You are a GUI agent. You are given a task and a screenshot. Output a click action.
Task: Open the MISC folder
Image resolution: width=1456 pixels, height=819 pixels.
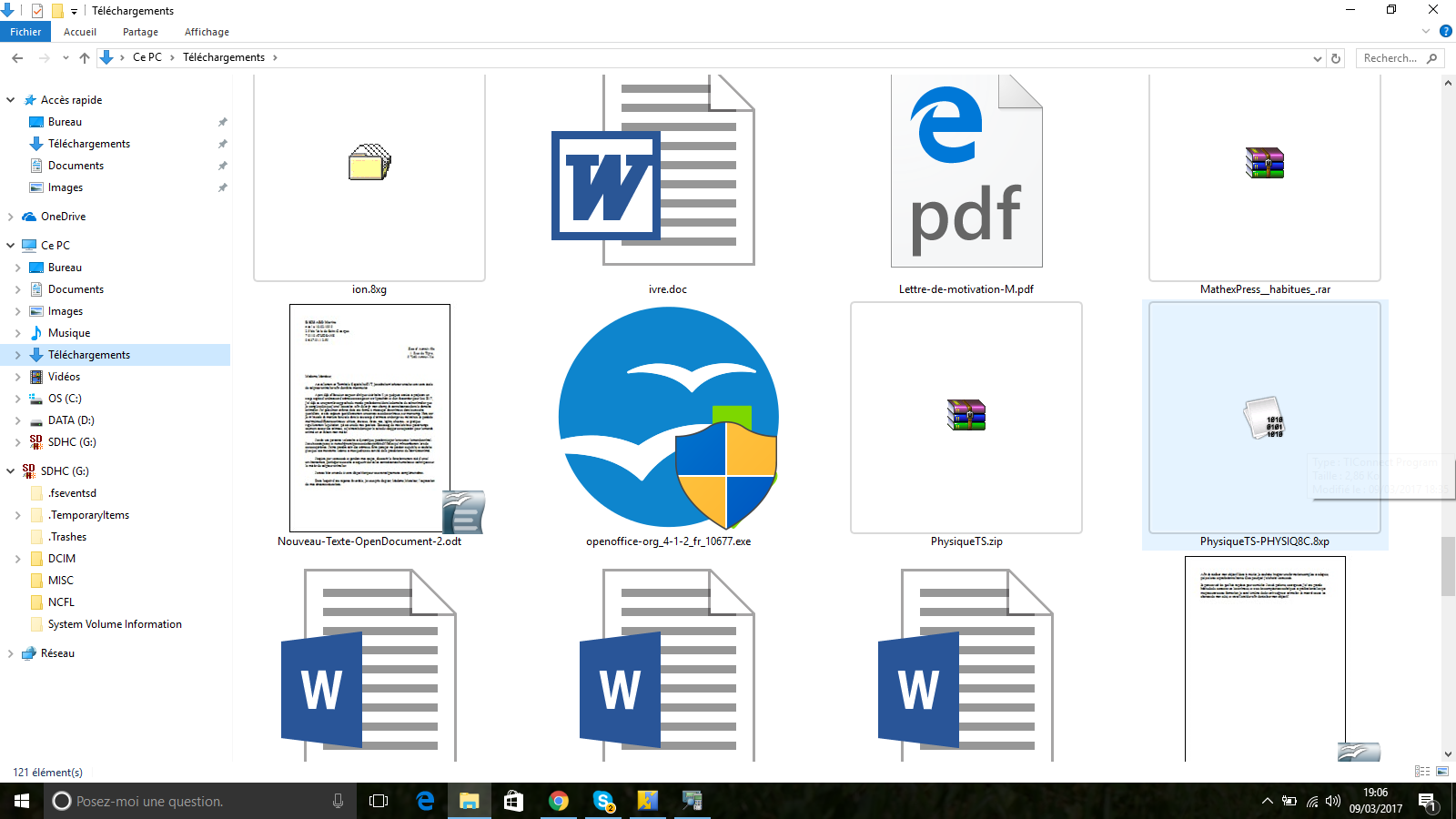tap(61, 581)
